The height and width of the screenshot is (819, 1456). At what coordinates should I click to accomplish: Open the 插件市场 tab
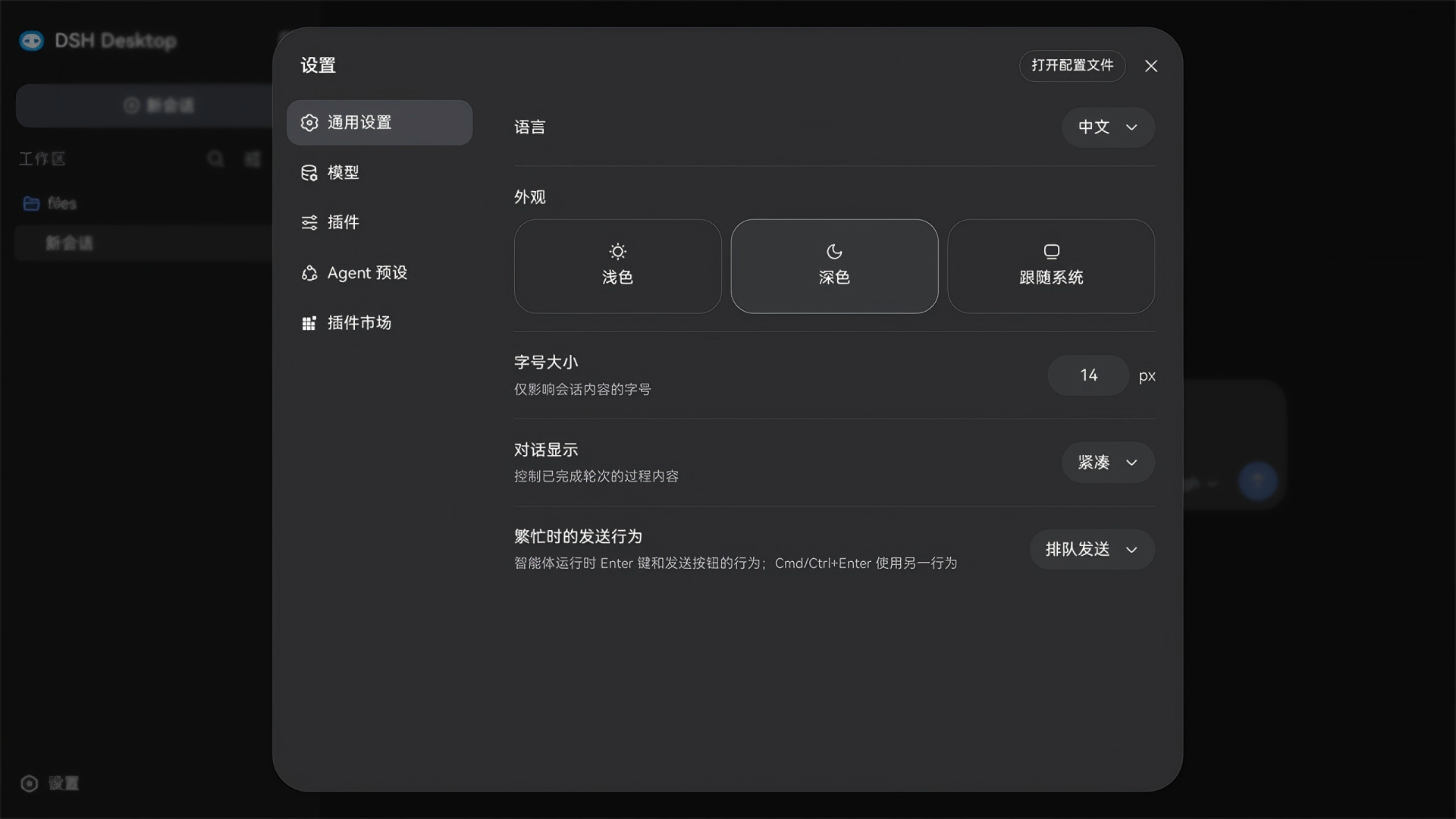pos(379,323)
